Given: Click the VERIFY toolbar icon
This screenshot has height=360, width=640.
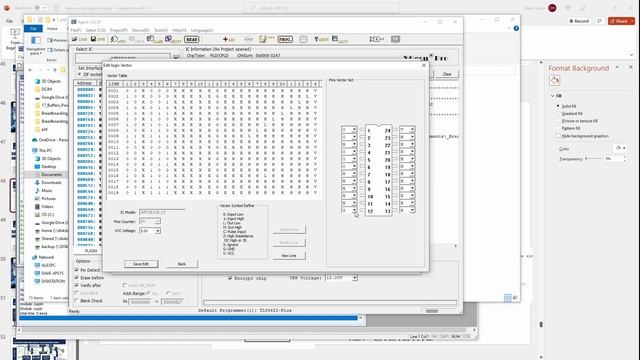Looking at the screenshot, I should tap(173, 39).
